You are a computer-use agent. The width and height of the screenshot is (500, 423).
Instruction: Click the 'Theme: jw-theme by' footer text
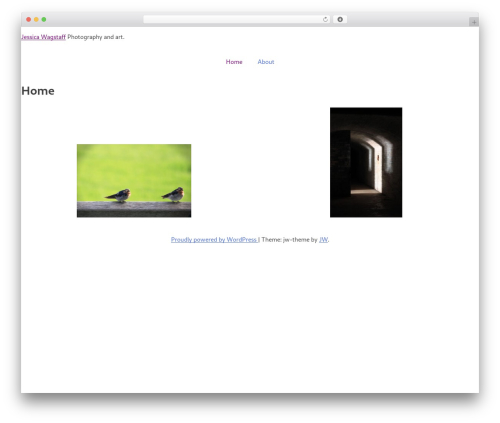289,239
